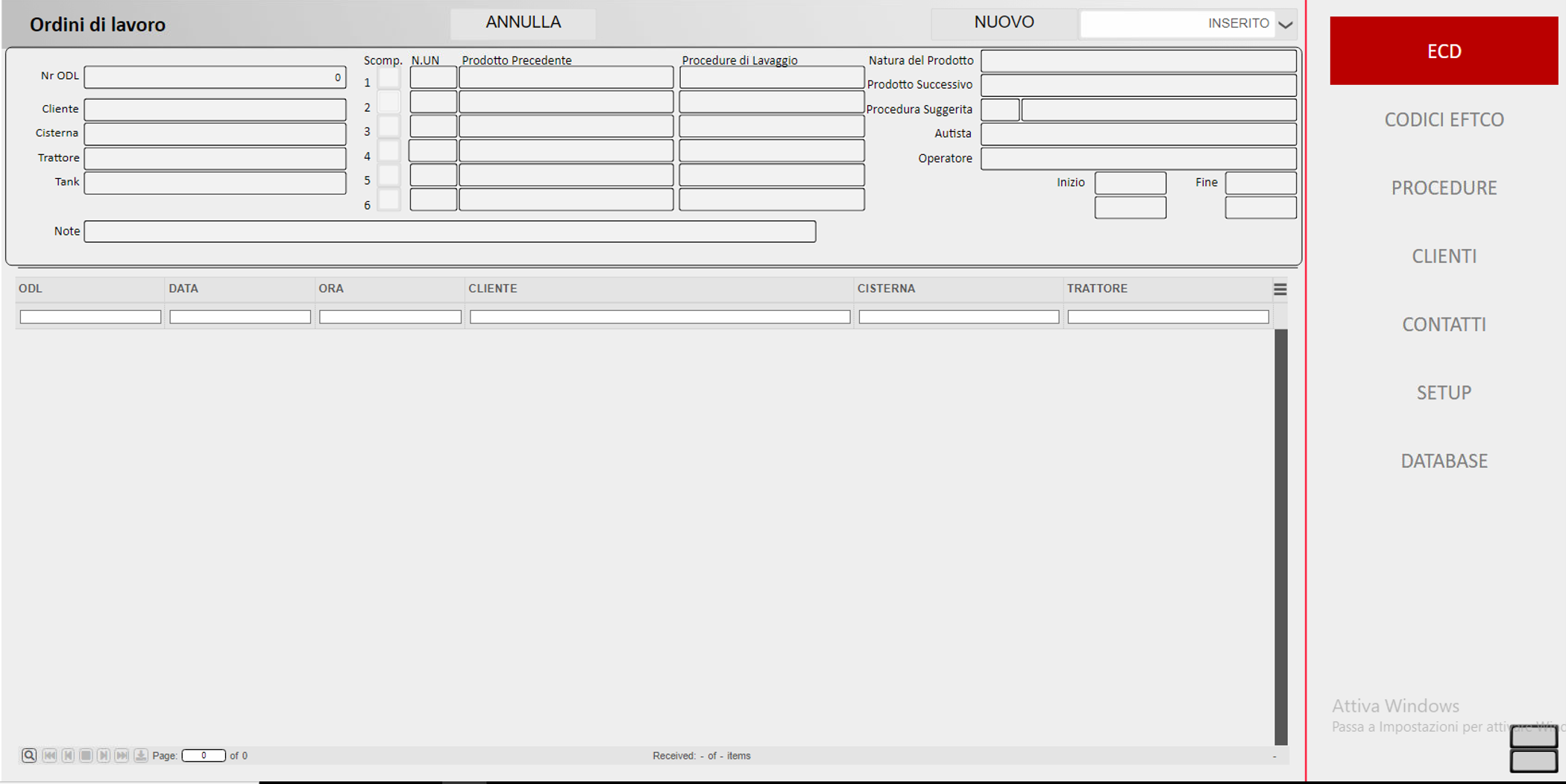
Task: Focus the Cliente input field
Action: tap(215, 110)
